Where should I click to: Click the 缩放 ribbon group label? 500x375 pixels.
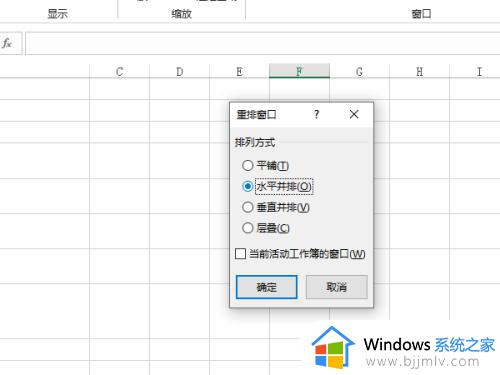click(181, 14)
